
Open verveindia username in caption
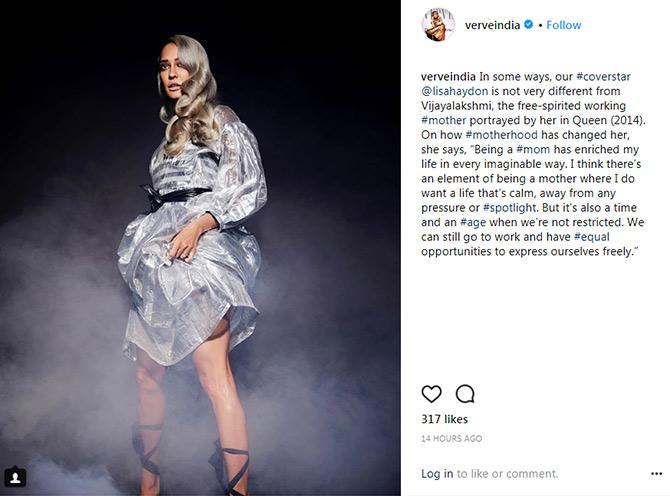point(448,77)
